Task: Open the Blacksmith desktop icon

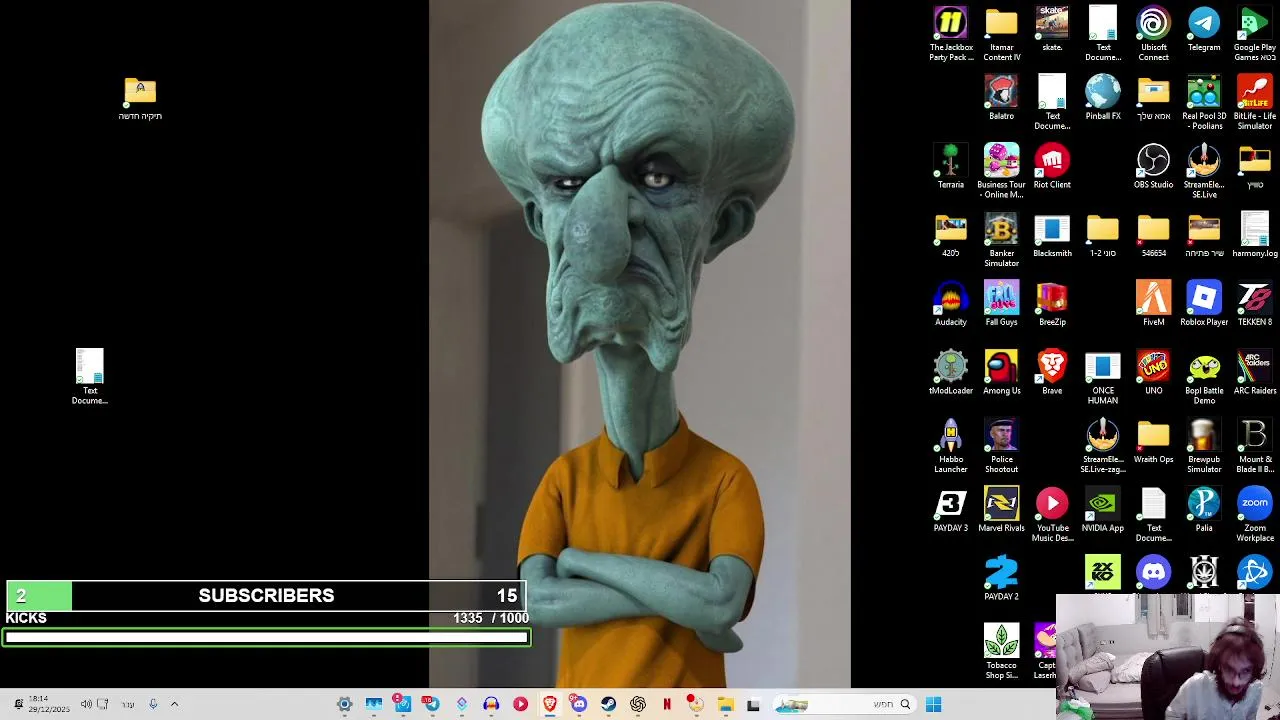Action: [1052, 235]
